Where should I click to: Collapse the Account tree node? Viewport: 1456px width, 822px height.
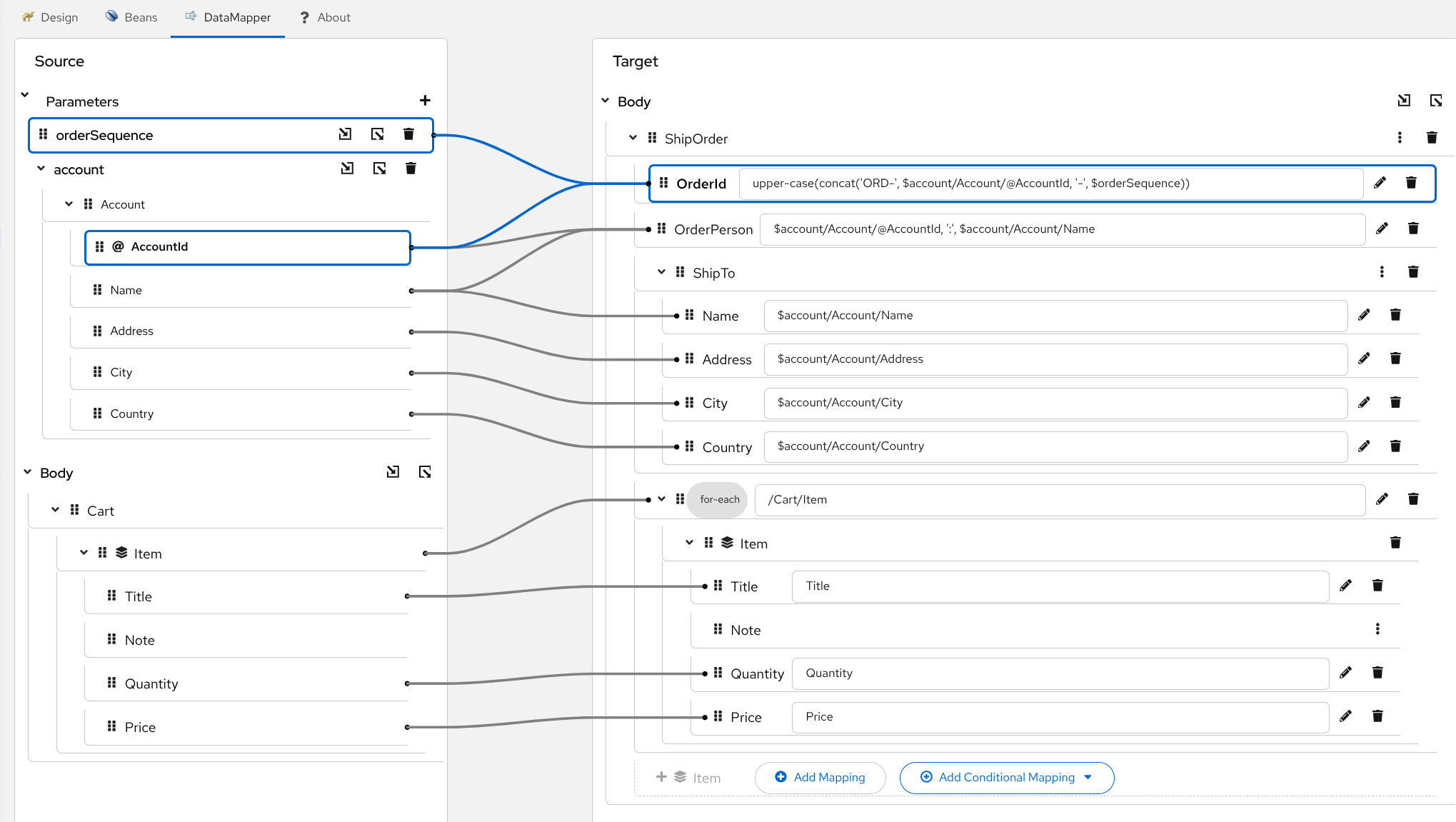point(69,204)
